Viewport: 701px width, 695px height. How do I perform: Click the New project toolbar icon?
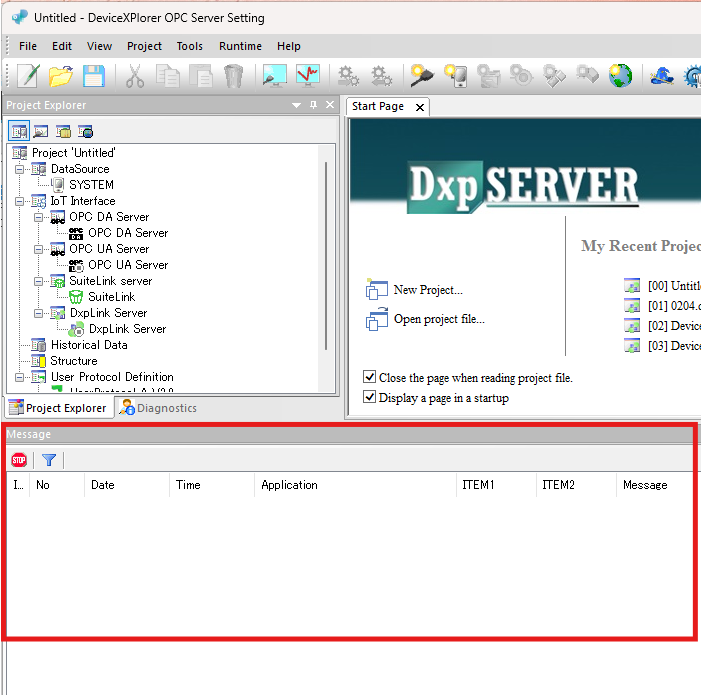pos(27,76)
